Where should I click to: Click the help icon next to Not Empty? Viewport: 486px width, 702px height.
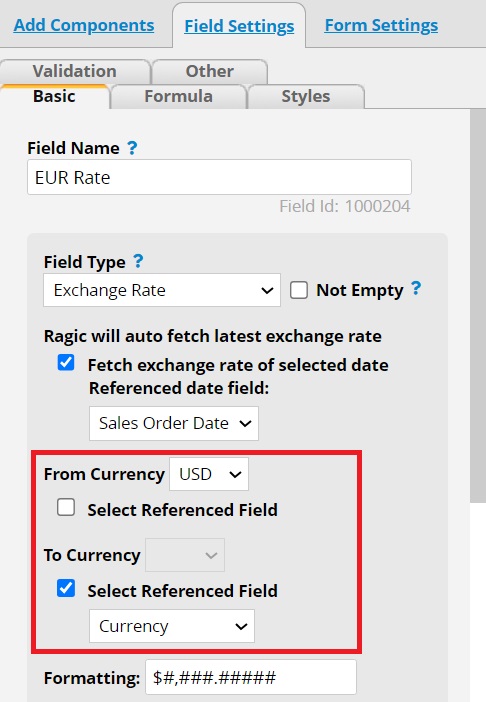416,288
